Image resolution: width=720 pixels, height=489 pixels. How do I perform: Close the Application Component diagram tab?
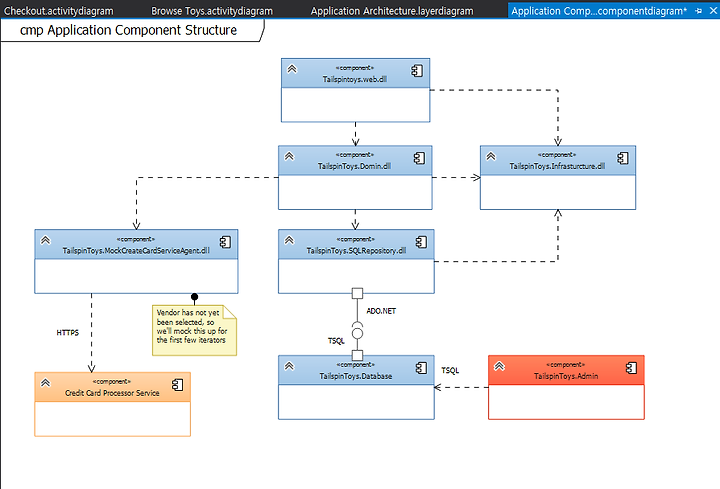pos(713,11)
